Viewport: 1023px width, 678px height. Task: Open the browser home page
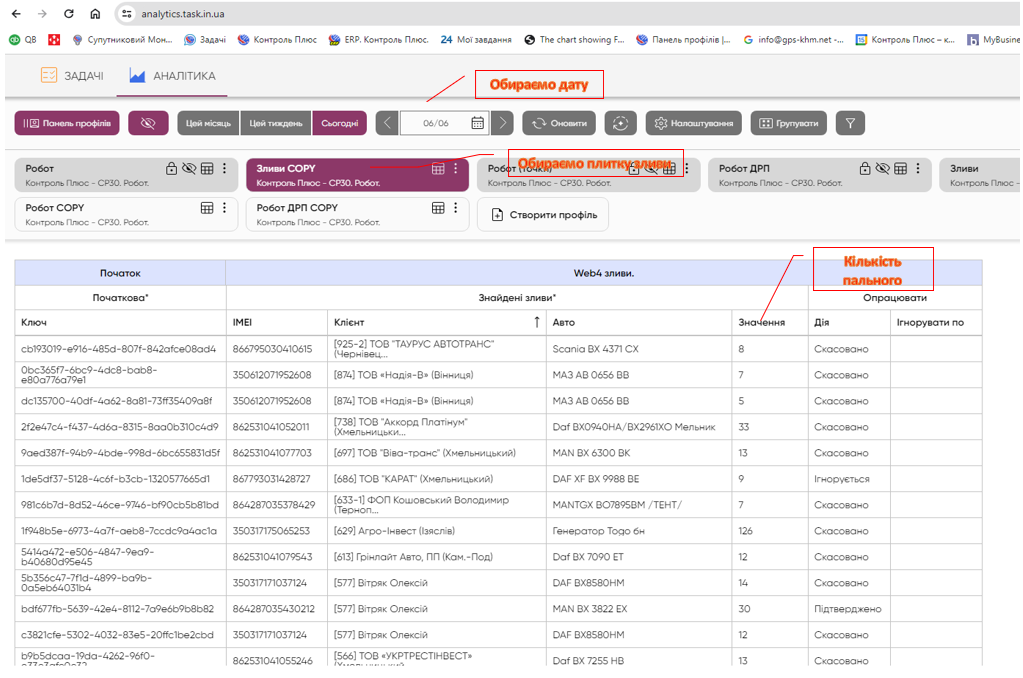(x=95, y=14)
